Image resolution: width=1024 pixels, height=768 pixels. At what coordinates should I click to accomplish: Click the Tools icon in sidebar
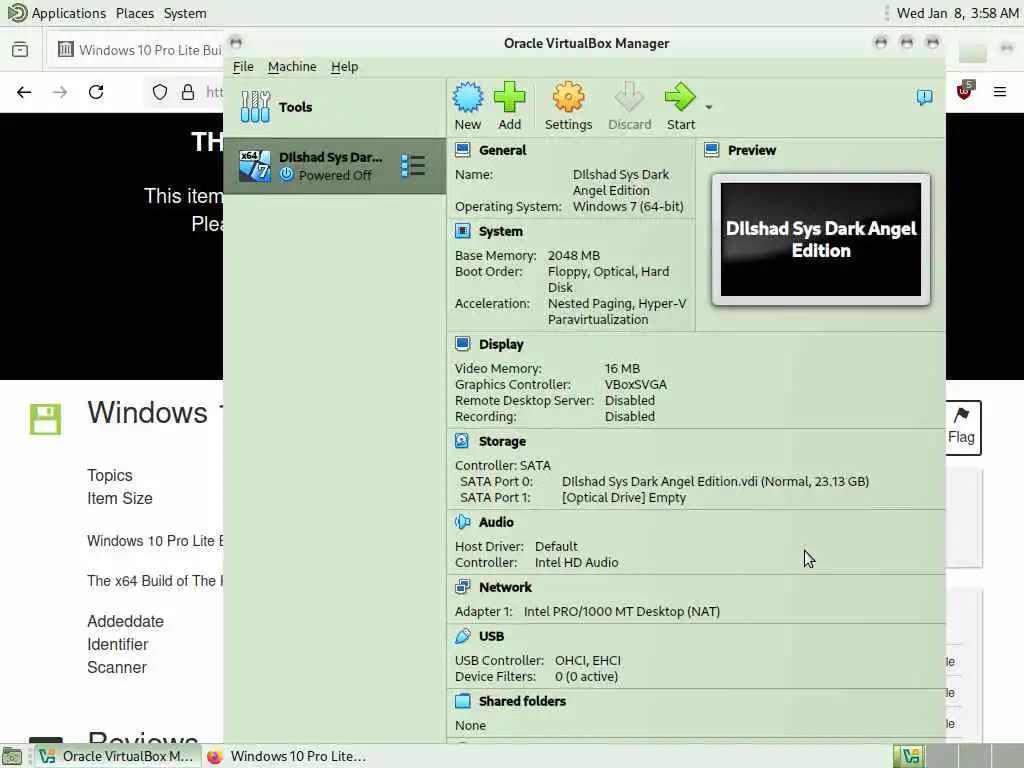[x=255, y=106]
